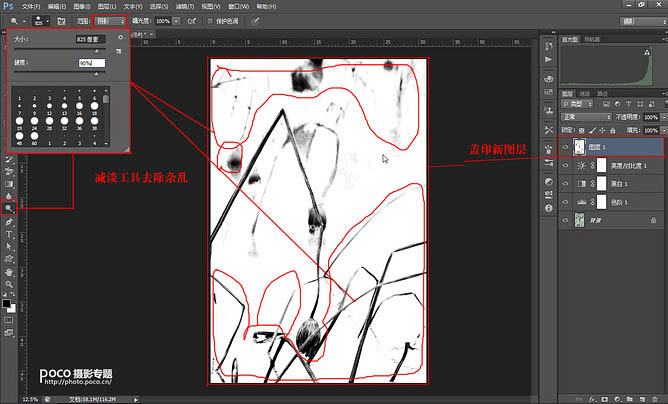This screenshot has width=668, height=404.
Task: Swap foreground and background colors
Action: (x=12, y=294)
